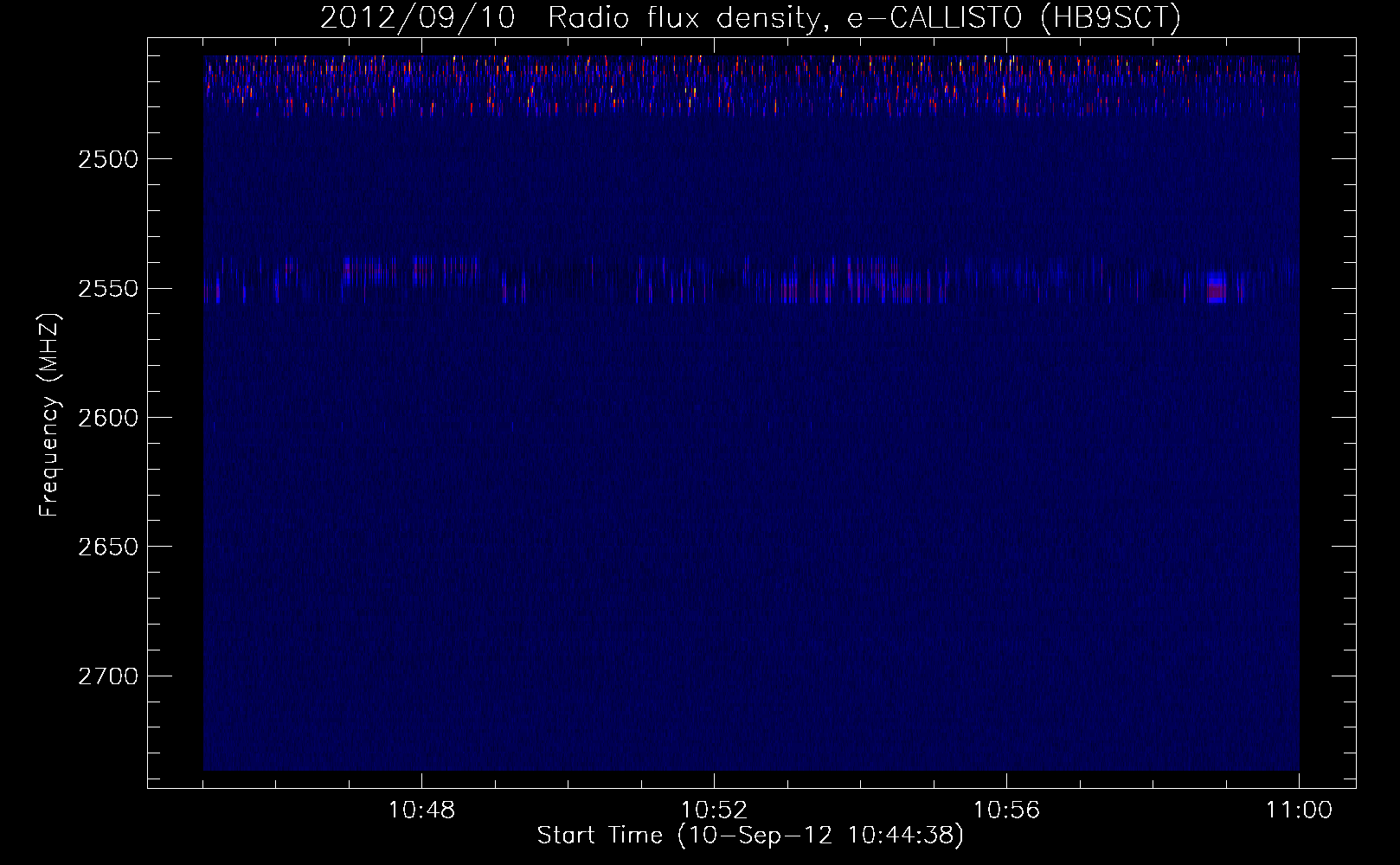The image size is (1400, 865).
Task: Click the bright burst near 2550 MHz before 11:00
Action: 1217,286
